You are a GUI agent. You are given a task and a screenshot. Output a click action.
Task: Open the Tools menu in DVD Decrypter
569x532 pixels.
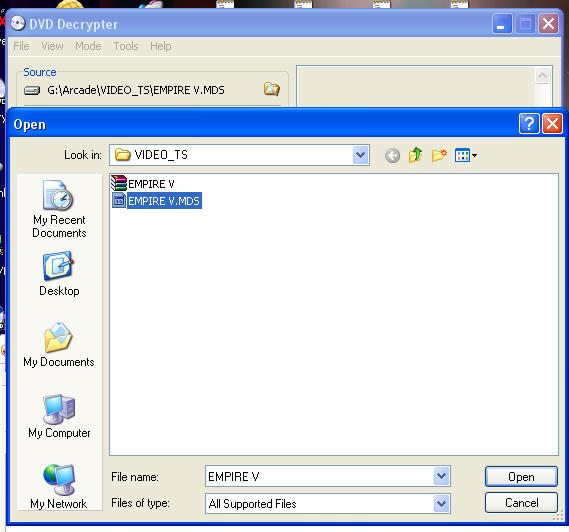pos(126,46)
